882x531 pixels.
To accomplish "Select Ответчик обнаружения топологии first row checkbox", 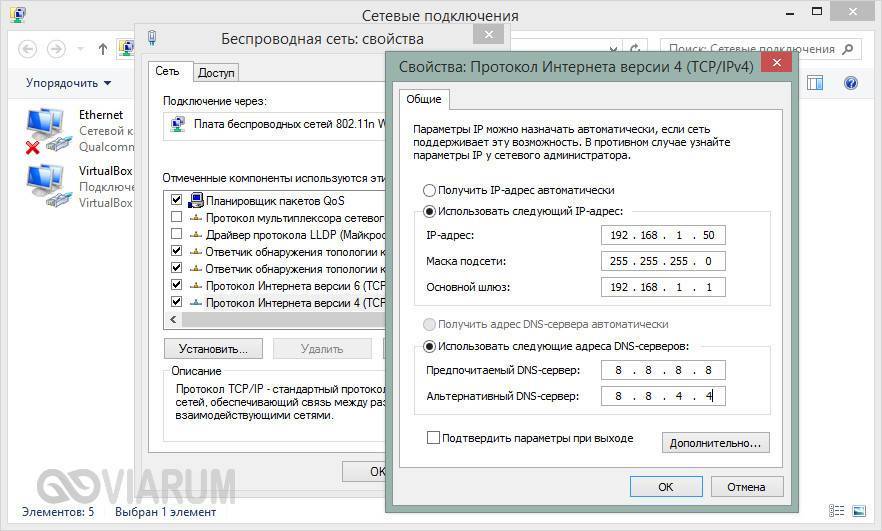I will point(177,250).
